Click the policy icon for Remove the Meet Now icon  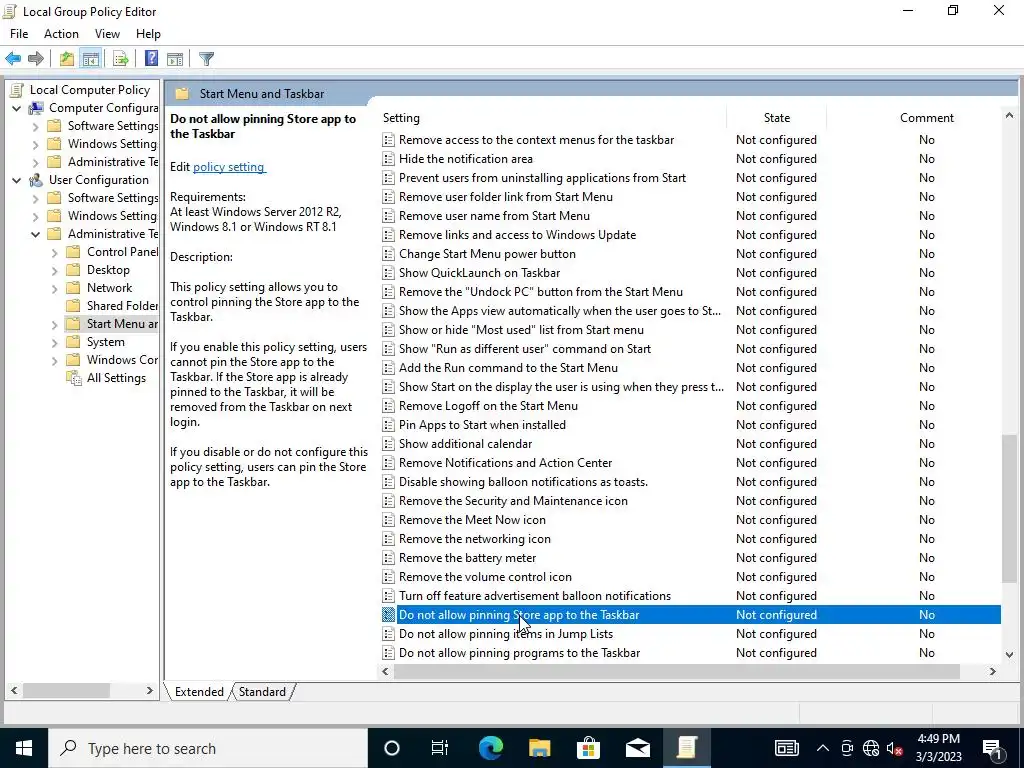(388, 520)
